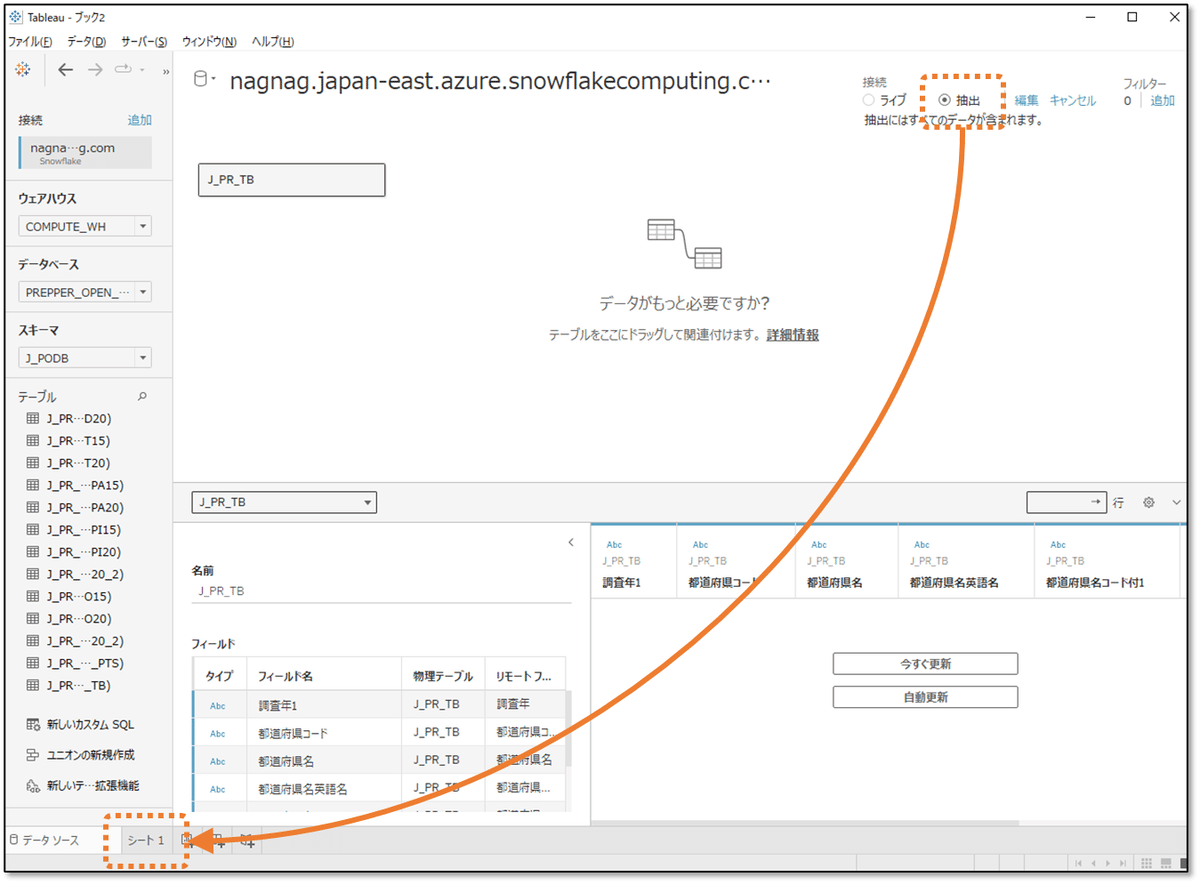Select the J_PR_TB table box on canvas
This screenshot has width=1200, height=884.
tap(291, 180)
